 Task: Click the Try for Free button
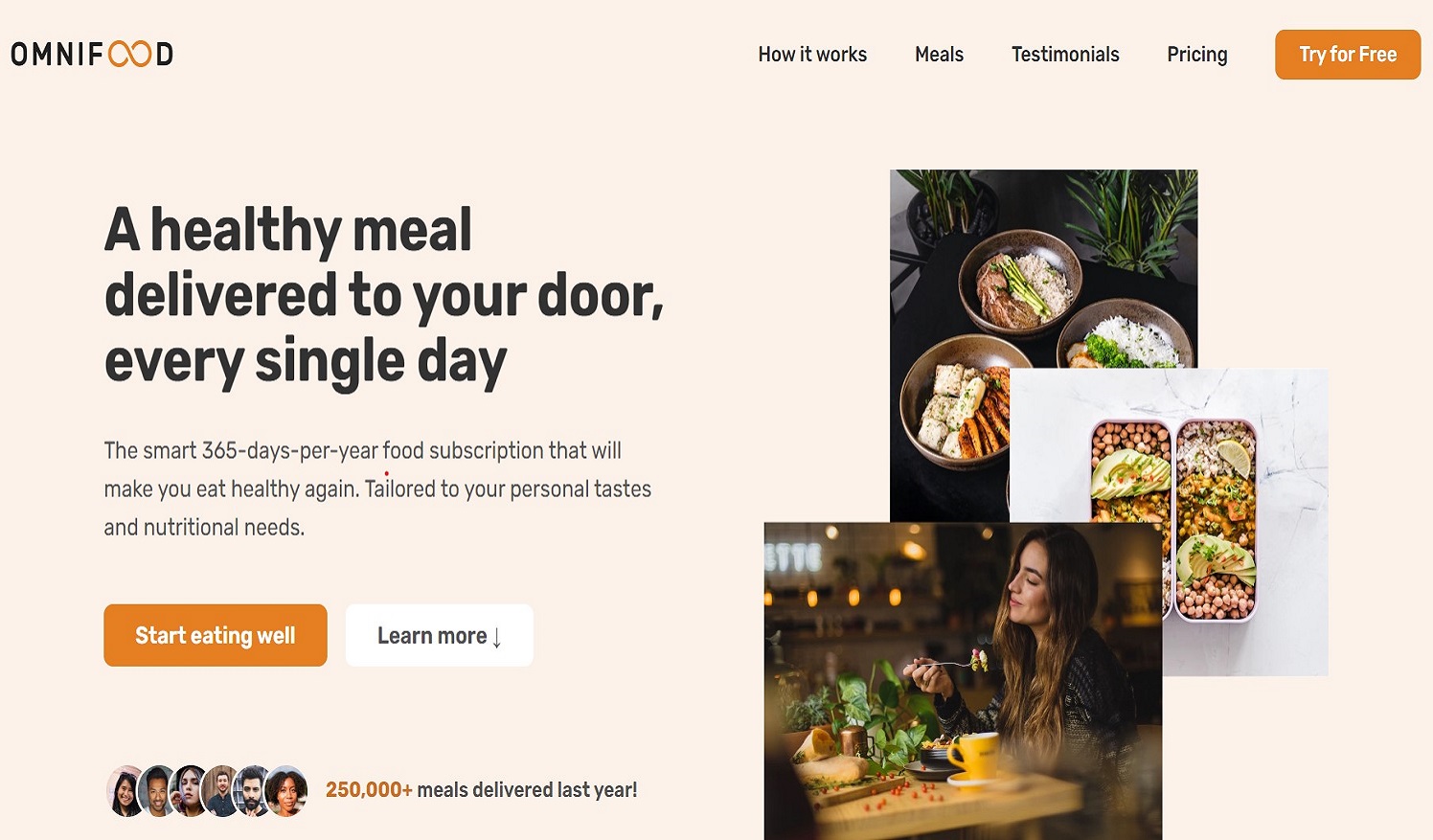pyautogui.click(x=1348, y=55)
